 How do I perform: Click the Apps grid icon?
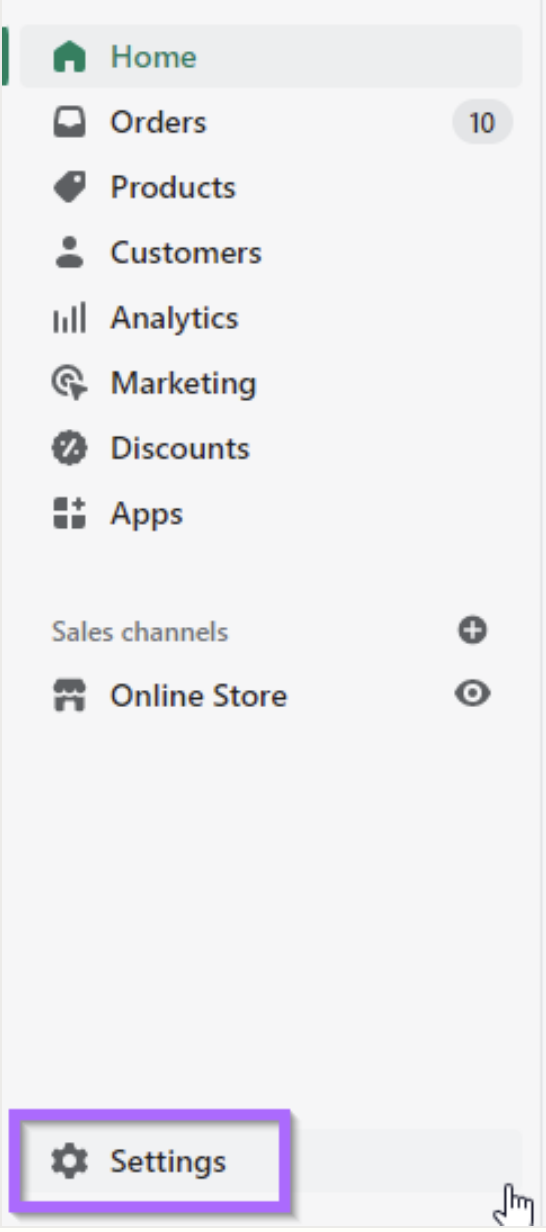coord(70,514)
